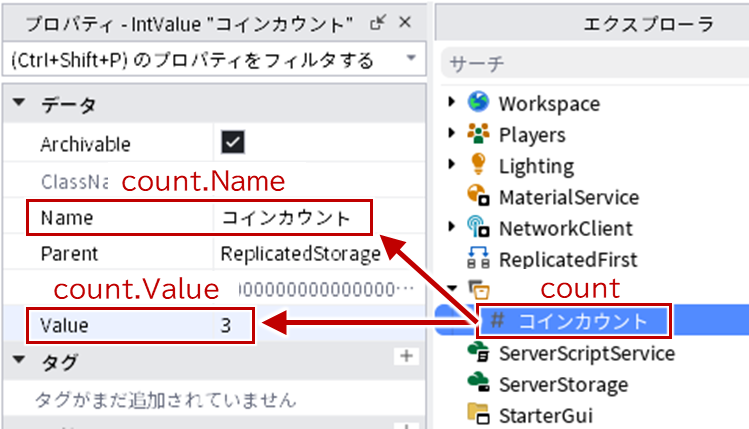Select Lighting in the Explorer

coord(536,166)
